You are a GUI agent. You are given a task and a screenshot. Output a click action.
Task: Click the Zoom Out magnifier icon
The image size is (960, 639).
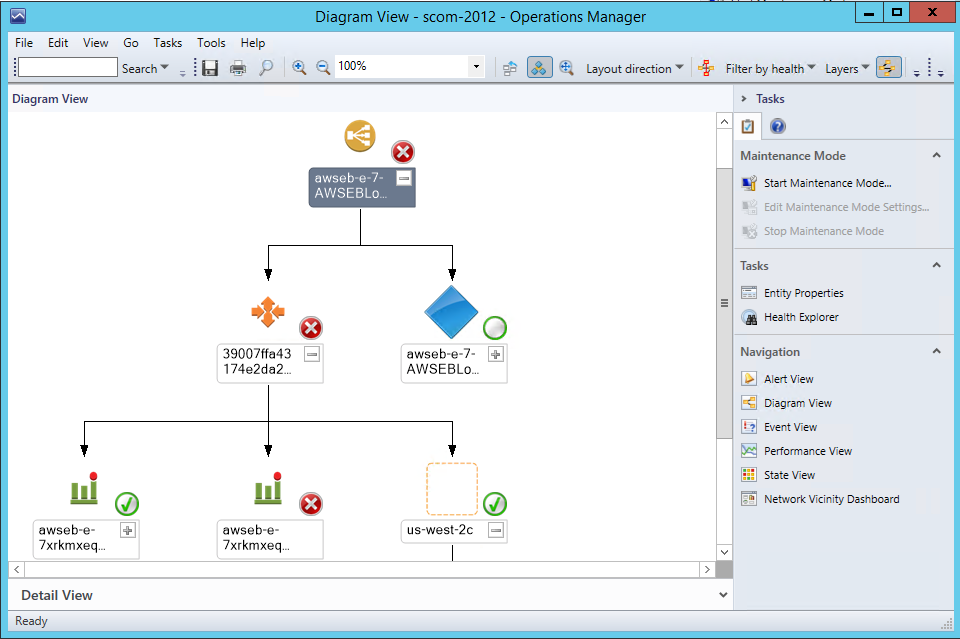pos(323,68)
